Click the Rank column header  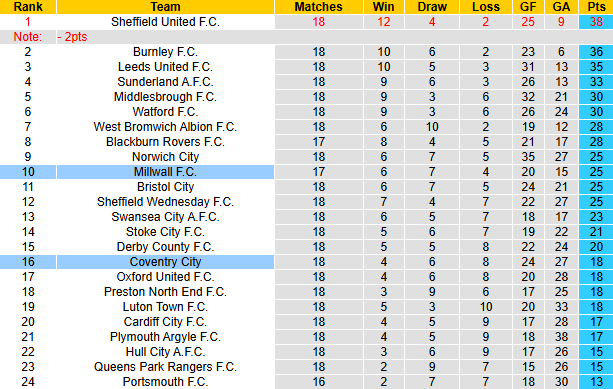click(28, 7)
